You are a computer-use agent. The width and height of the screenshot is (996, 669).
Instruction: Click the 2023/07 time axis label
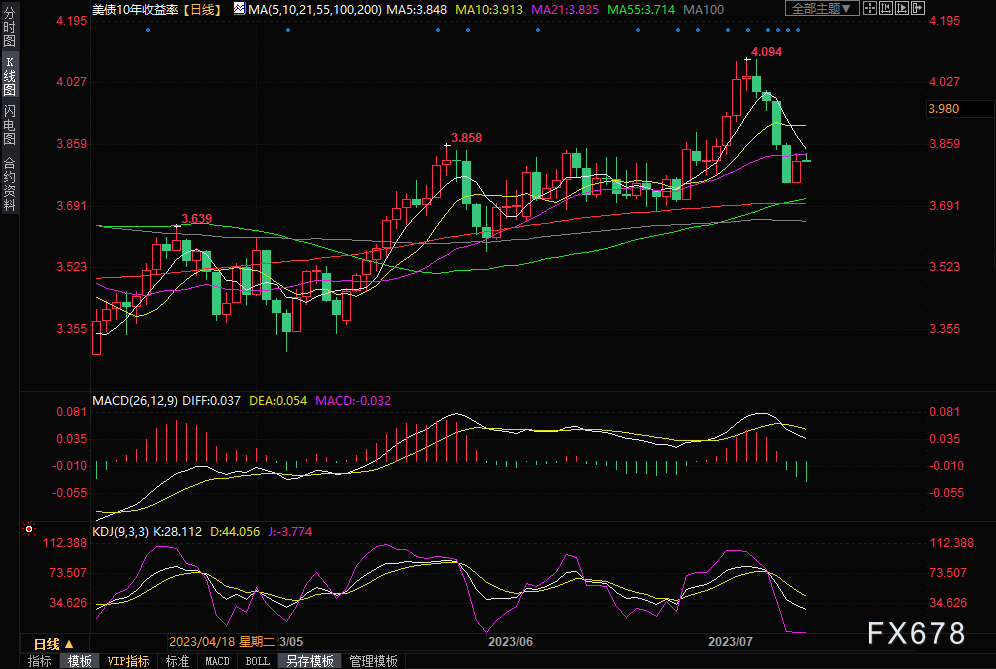click(x=730, y=642)
